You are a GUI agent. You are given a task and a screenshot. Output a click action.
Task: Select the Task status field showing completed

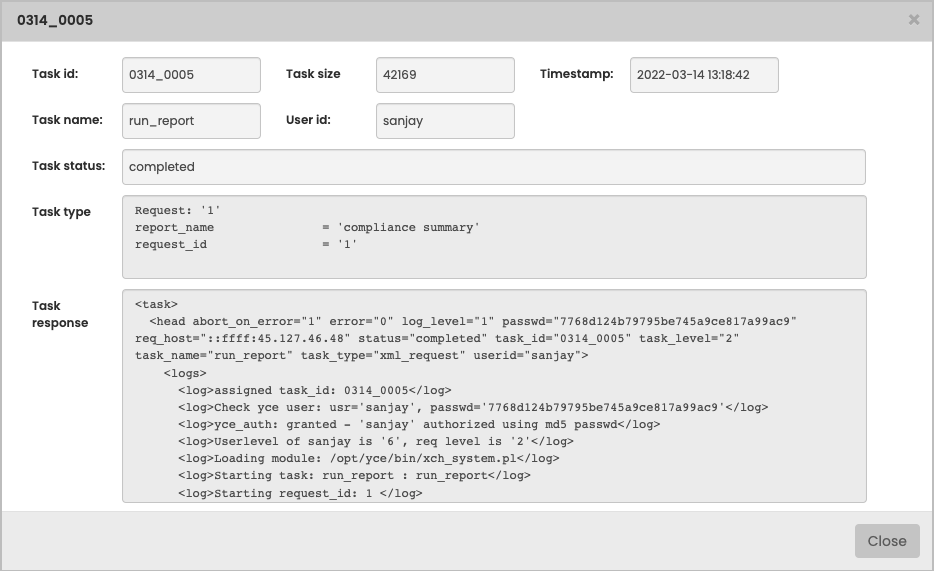point(493,167)
